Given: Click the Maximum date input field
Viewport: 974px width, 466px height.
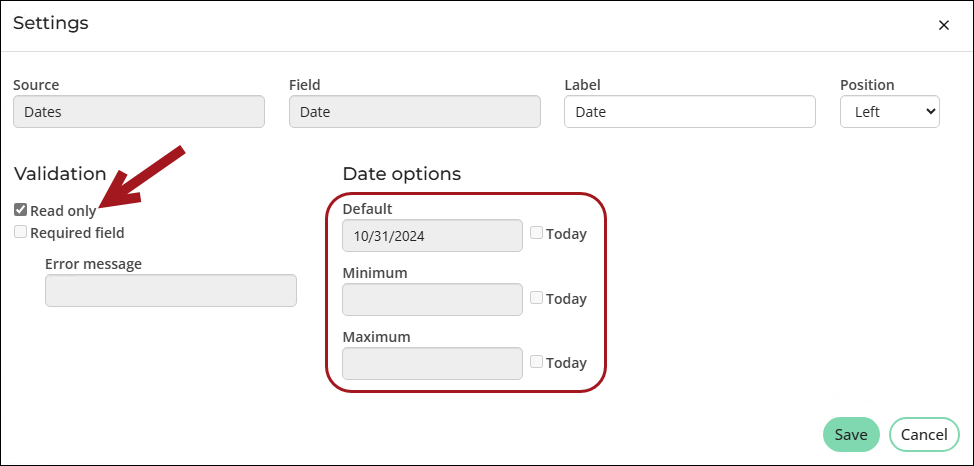Looking at the screenshot, I should (432, 363).
